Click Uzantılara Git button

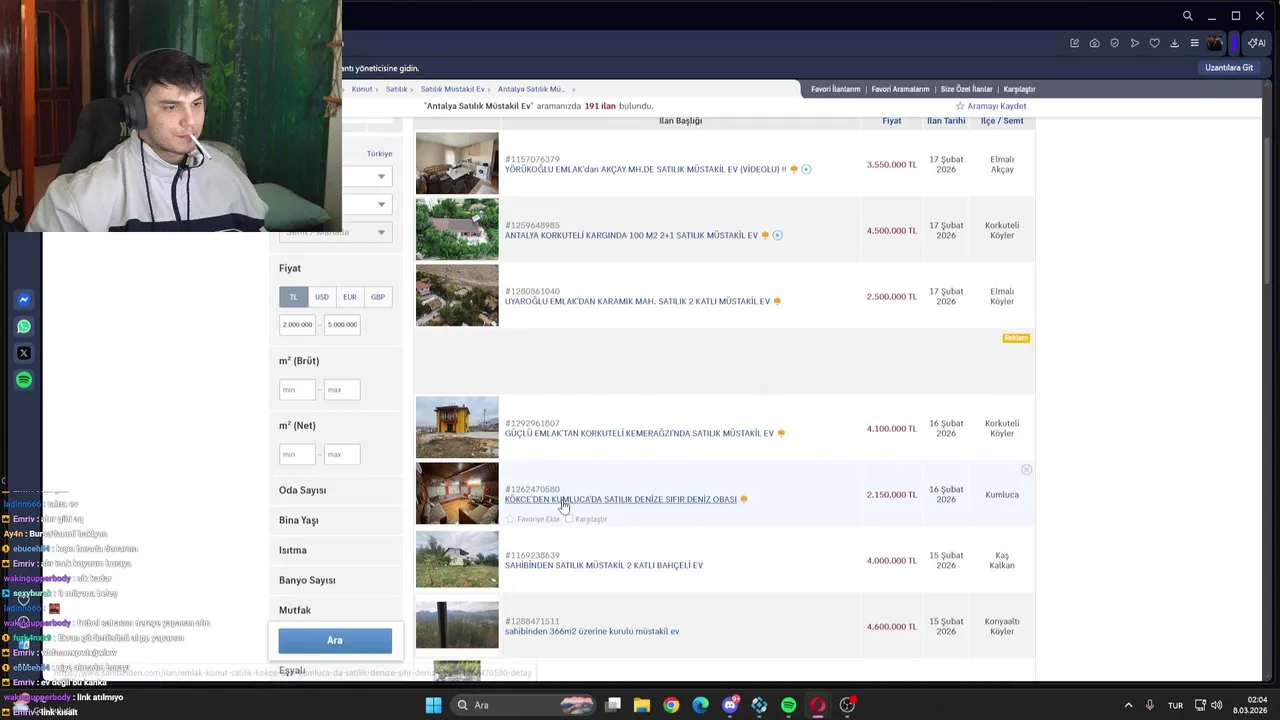pyautogui.click(x=1229, y=68)
